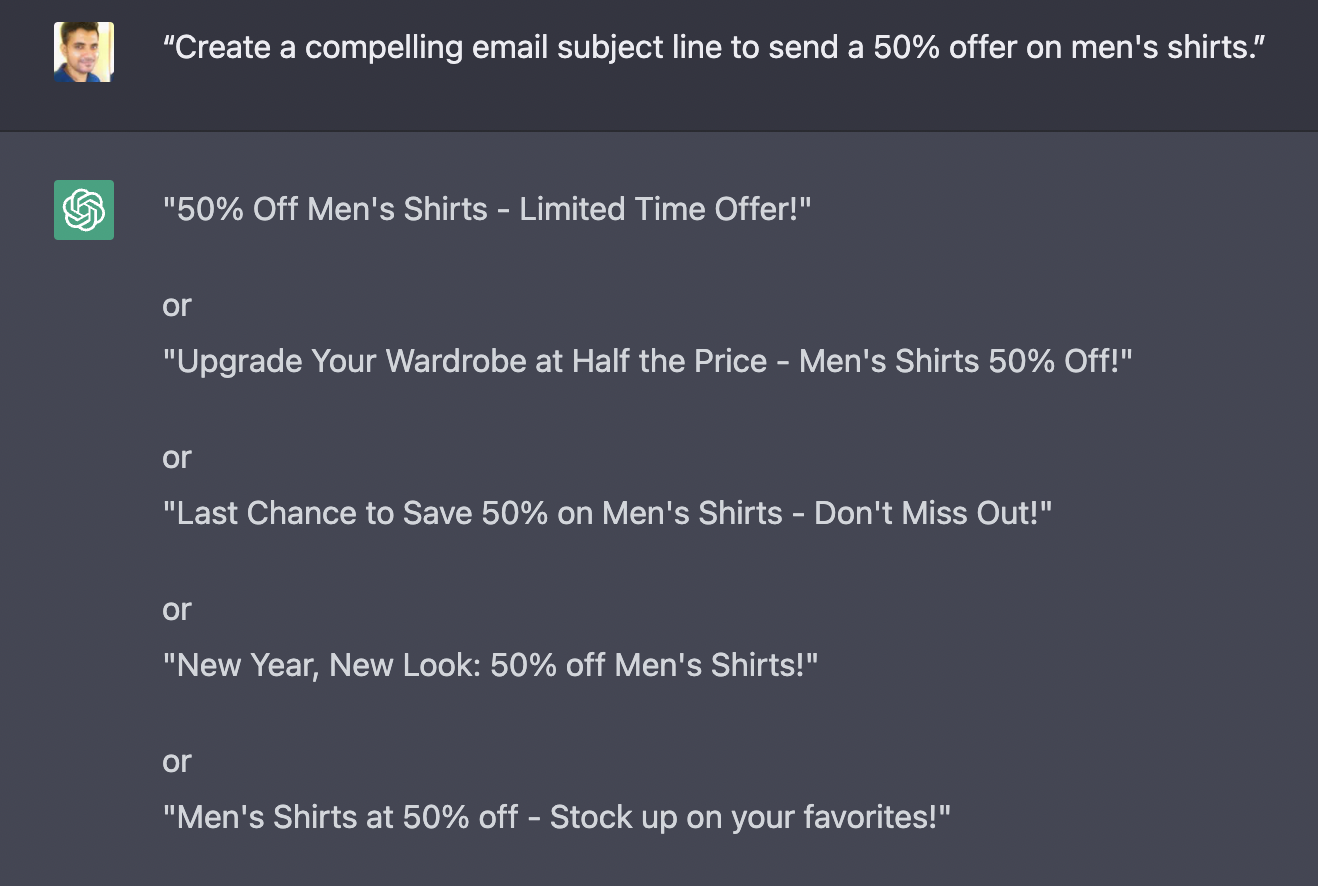Click the ChatGPT logo icon

(x=84, y=210)
